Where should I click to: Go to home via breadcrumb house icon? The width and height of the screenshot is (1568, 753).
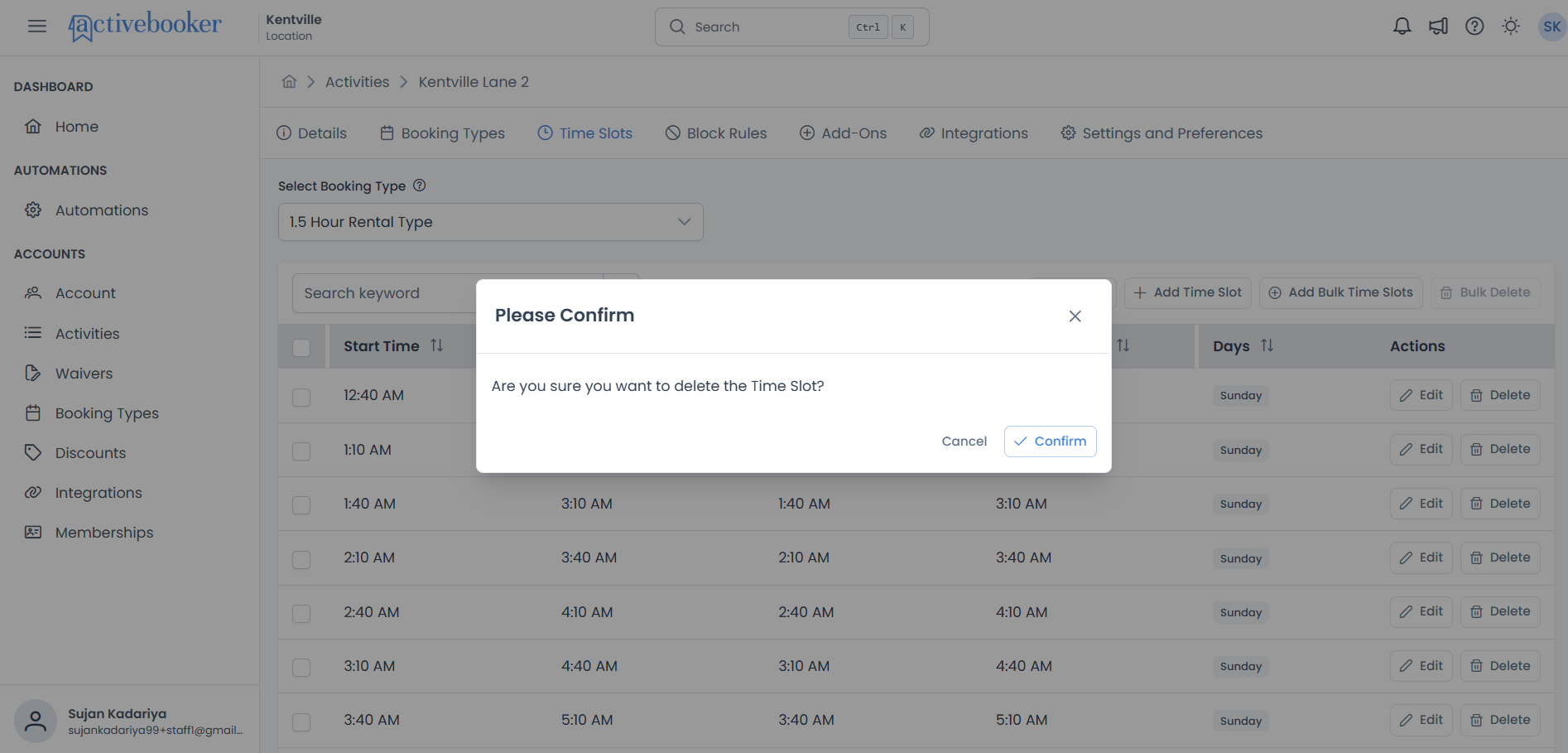tap(289, 81)
